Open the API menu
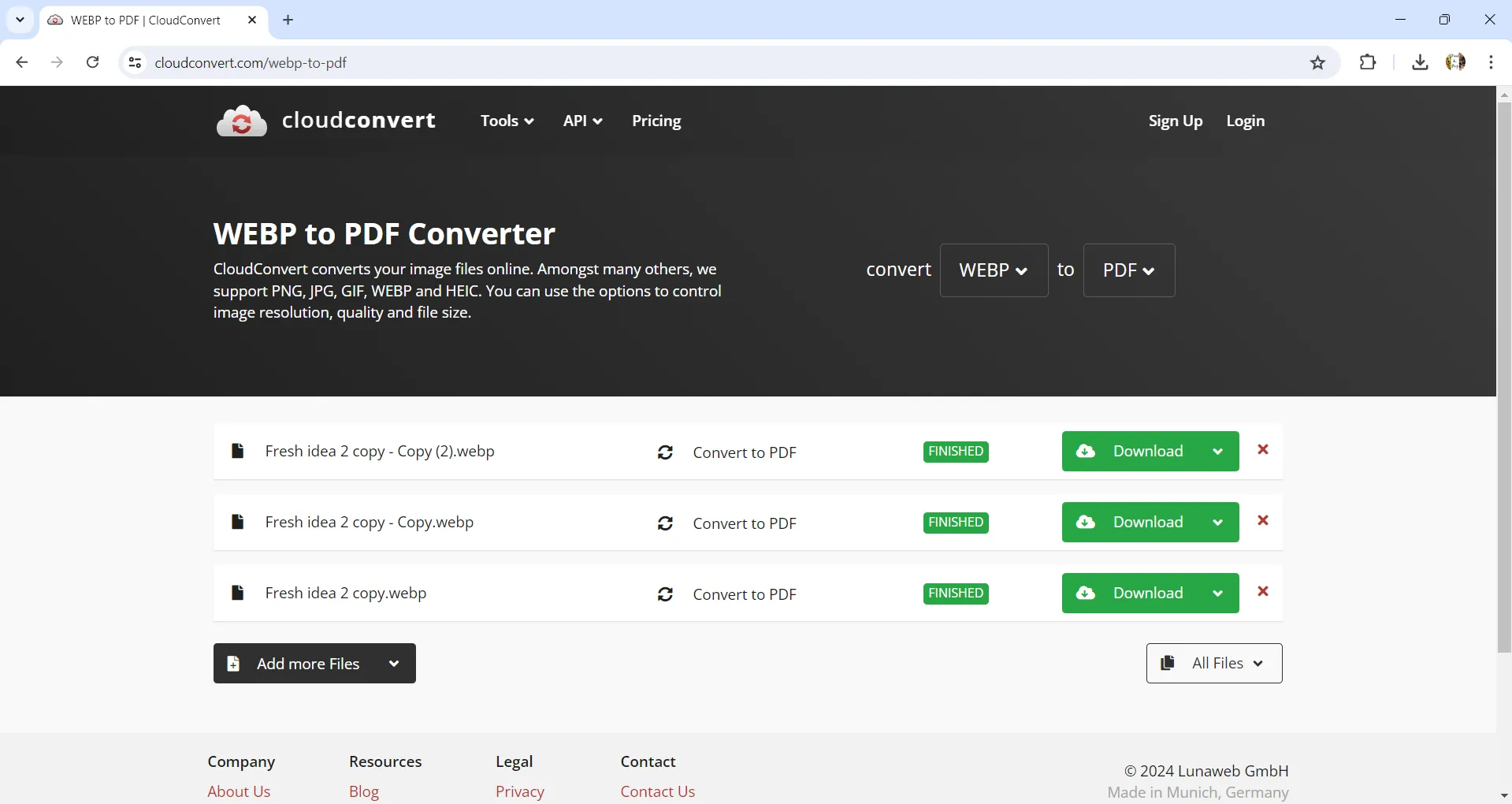Screen dimensions: 1512x804 (x=583, y=121)
